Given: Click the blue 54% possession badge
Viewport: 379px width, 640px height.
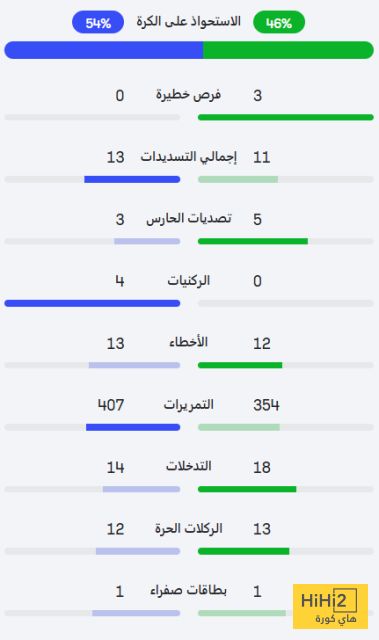Looking at the screenshot, I should click(98, 22).
